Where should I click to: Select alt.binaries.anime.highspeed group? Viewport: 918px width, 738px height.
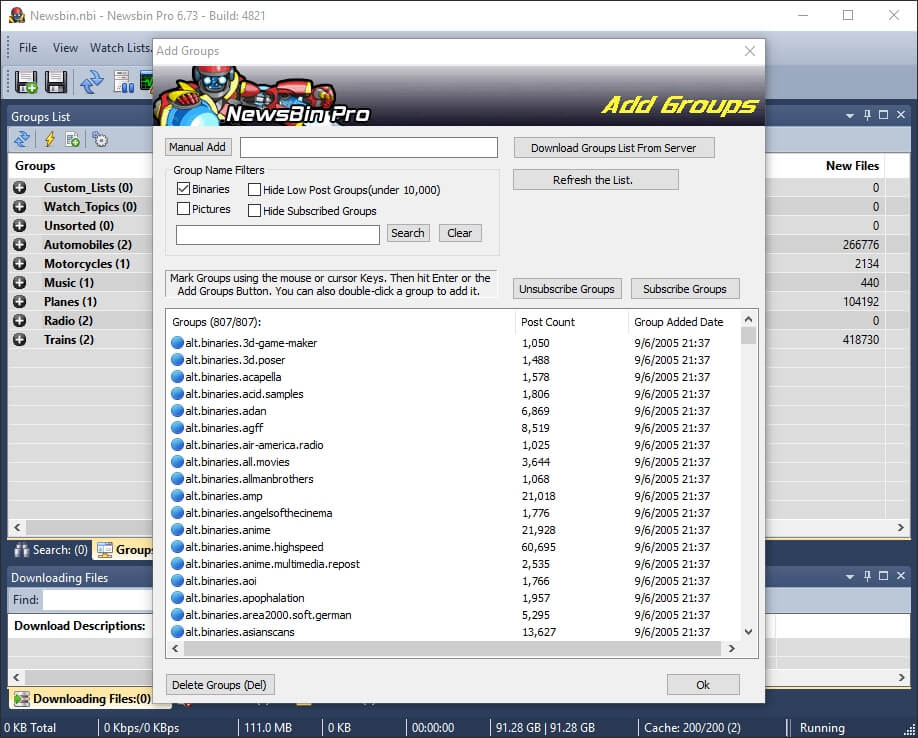(254, 547)
